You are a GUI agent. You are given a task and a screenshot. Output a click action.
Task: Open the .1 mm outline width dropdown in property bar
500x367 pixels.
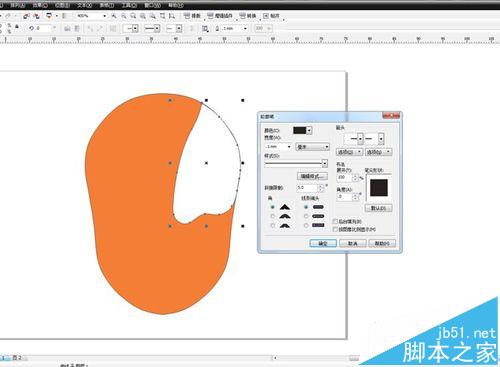click(x=245, y=28)
